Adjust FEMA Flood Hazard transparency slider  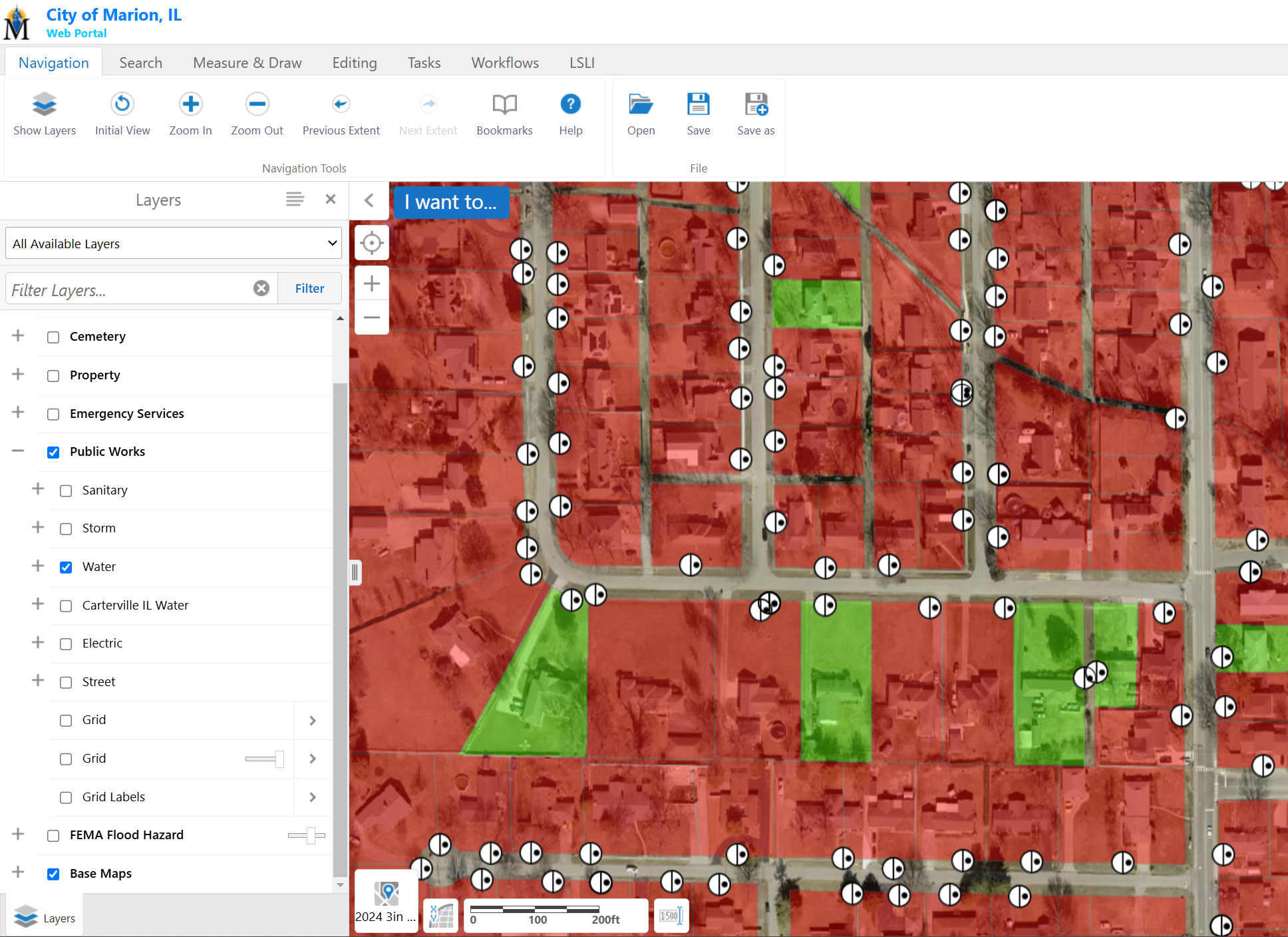point(310,835)
